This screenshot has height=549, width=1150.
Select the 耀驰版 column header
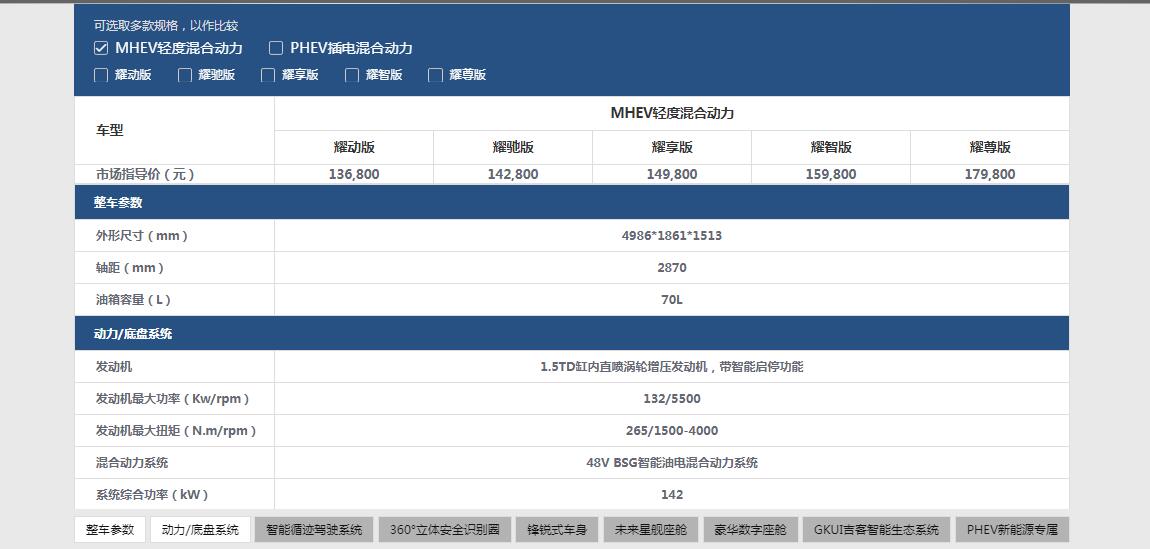point(513,147)
